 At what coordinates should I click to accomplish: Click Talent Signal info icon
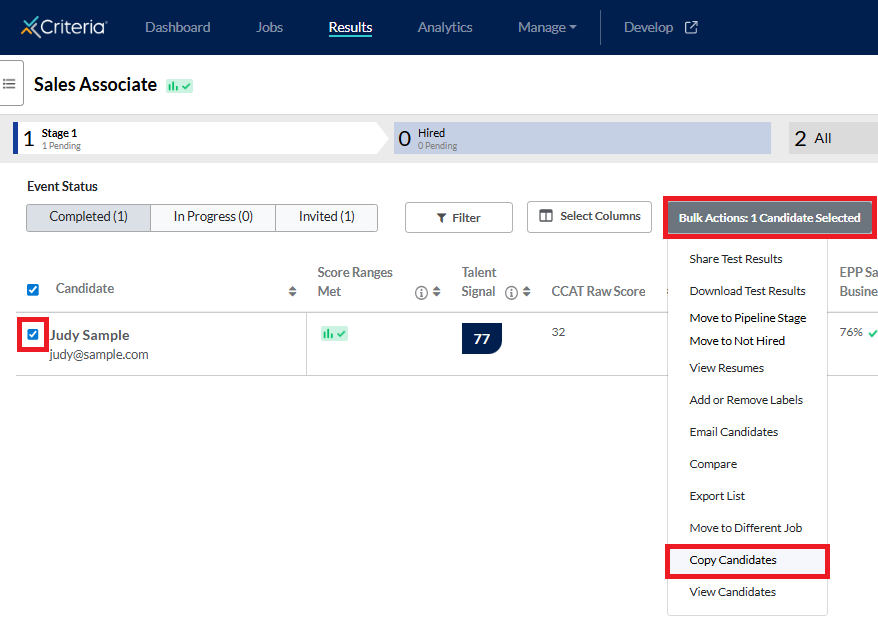point(511,292)
